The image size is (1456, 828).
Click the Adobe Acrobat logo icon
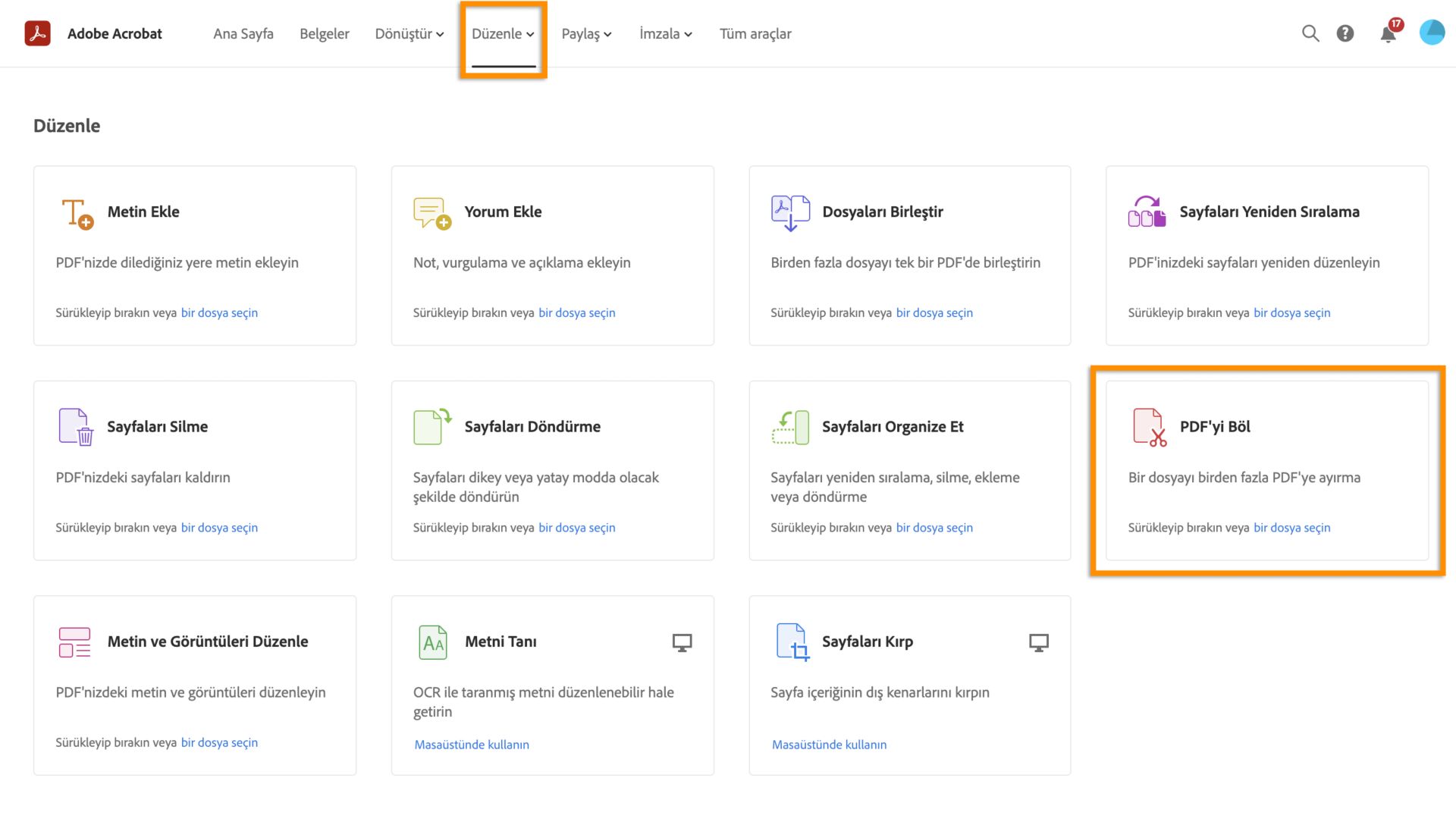tap(37, 33)
